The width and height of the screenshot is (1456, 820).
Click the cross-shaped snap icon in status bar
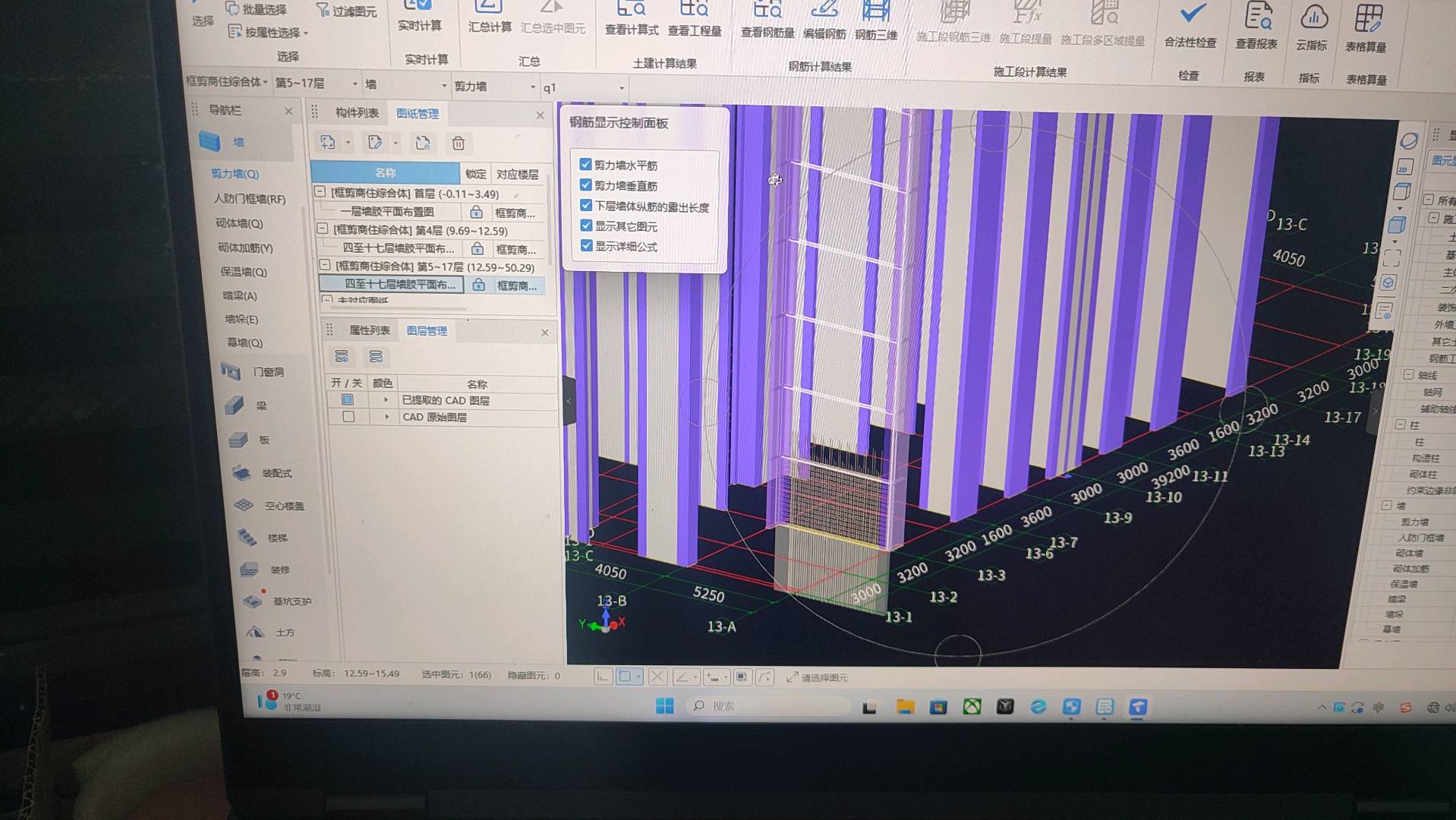658,676
